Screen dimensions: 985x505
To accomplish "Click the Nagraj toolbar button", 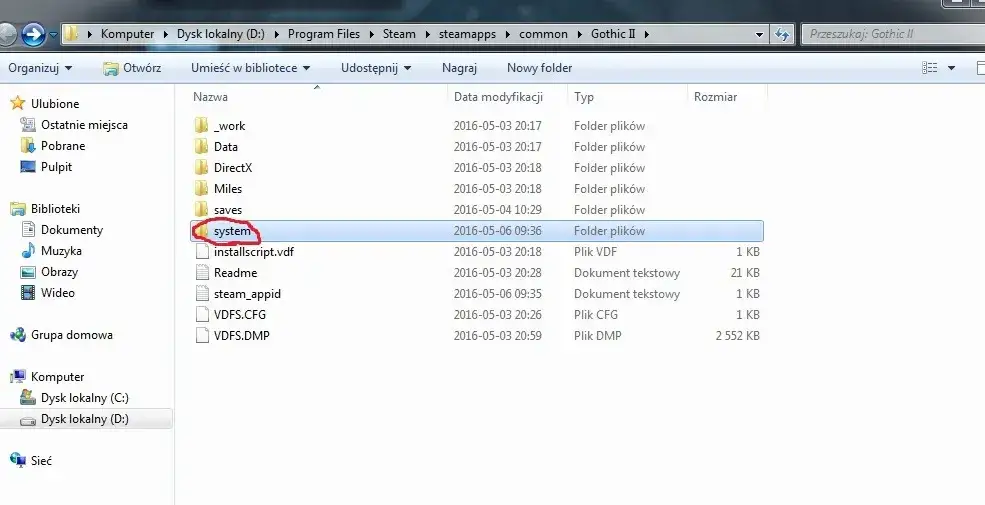I will pyautogui.click(x=459, y=68).
